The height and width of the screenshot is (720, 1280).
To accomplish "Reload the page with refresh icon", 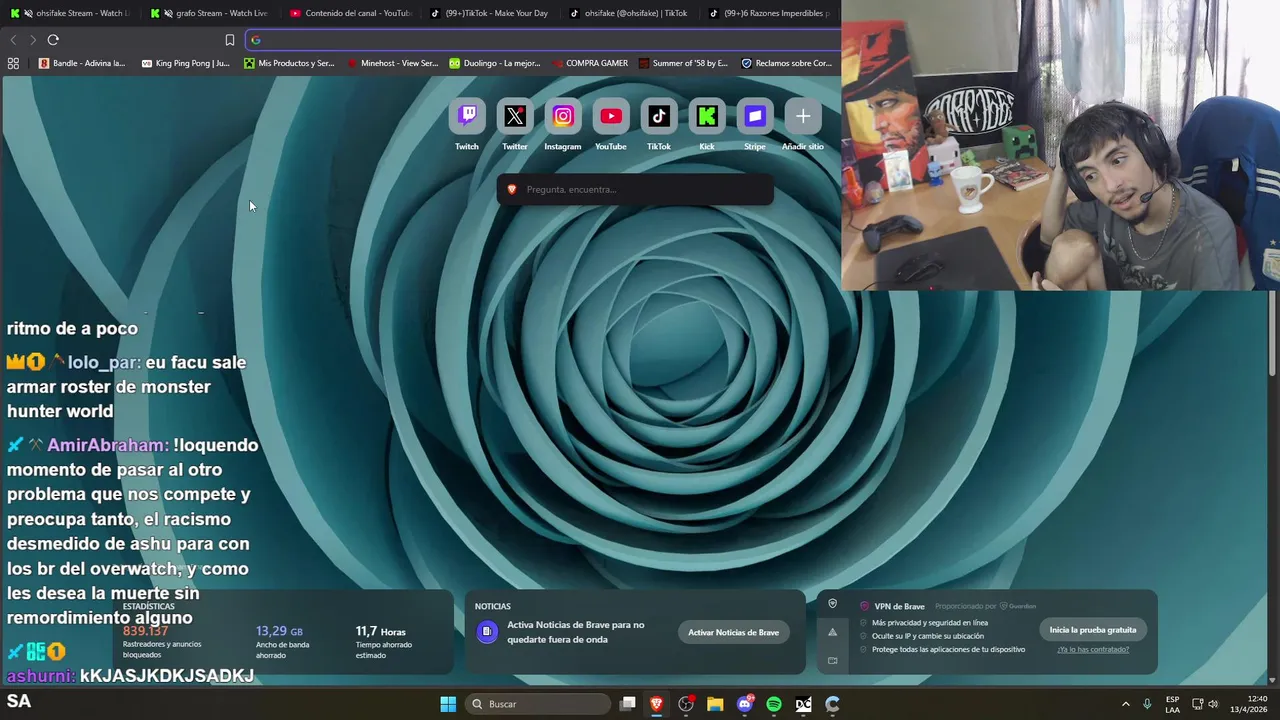I will click(x=53, y=40).
